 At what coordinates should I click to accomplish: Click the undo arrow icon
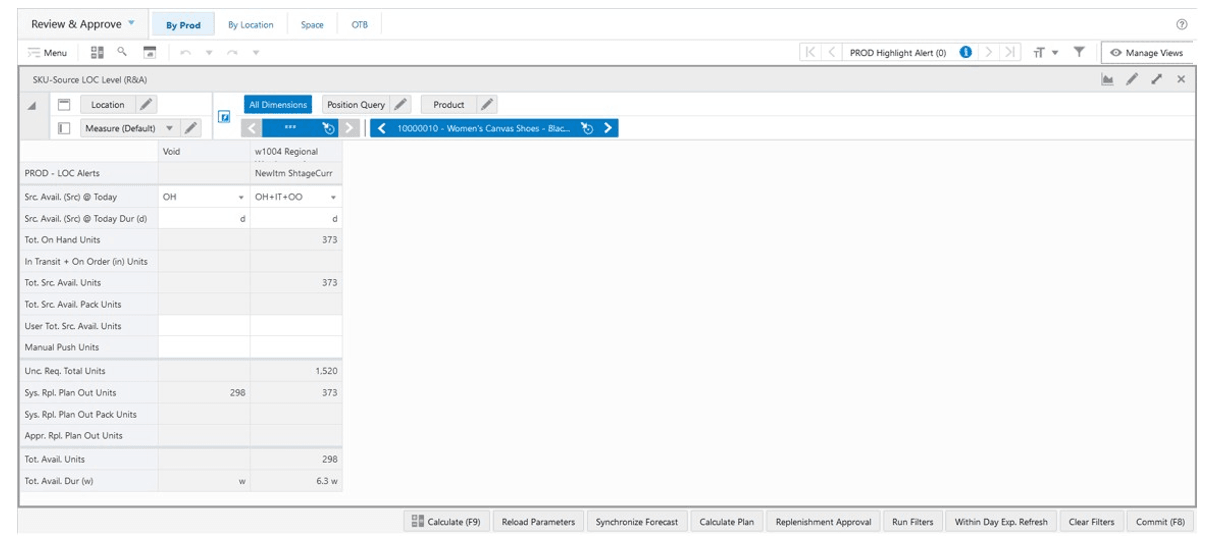click(x=187, y=52)
